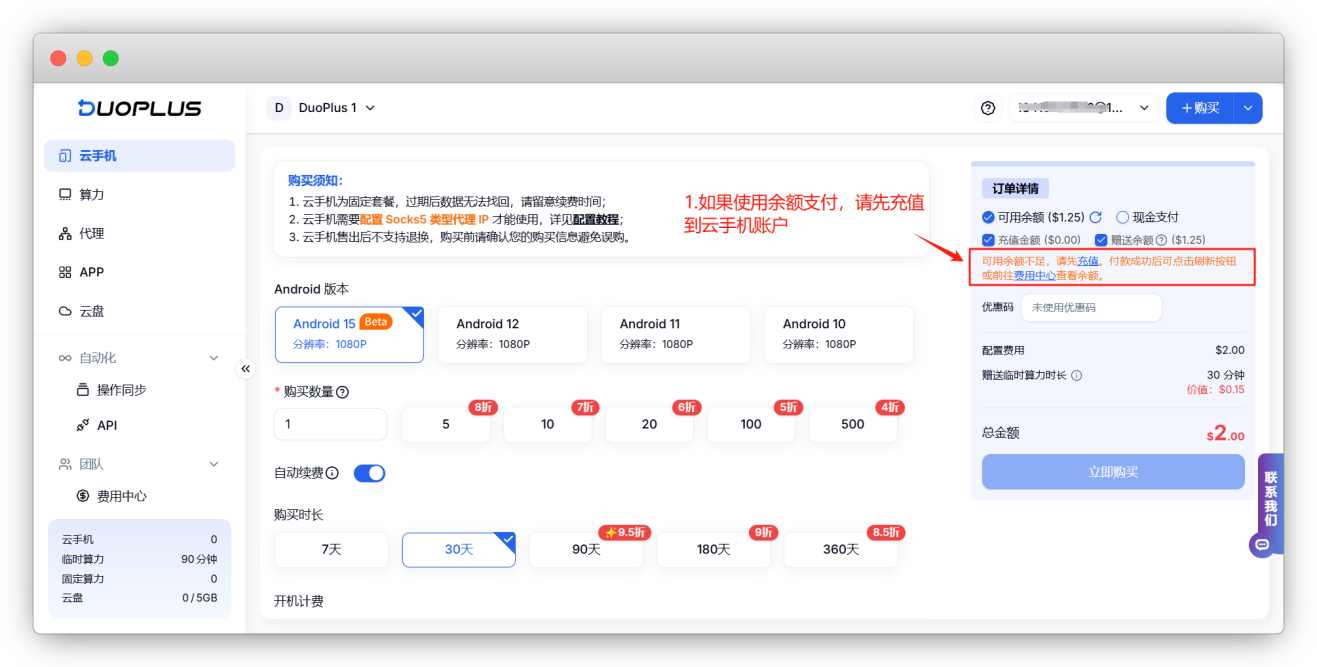The height and width of the screenshot is (667, 1317).
Task: Open the 充值 link in the warning
Action: pyautogui.click(x=1088, y=260)
